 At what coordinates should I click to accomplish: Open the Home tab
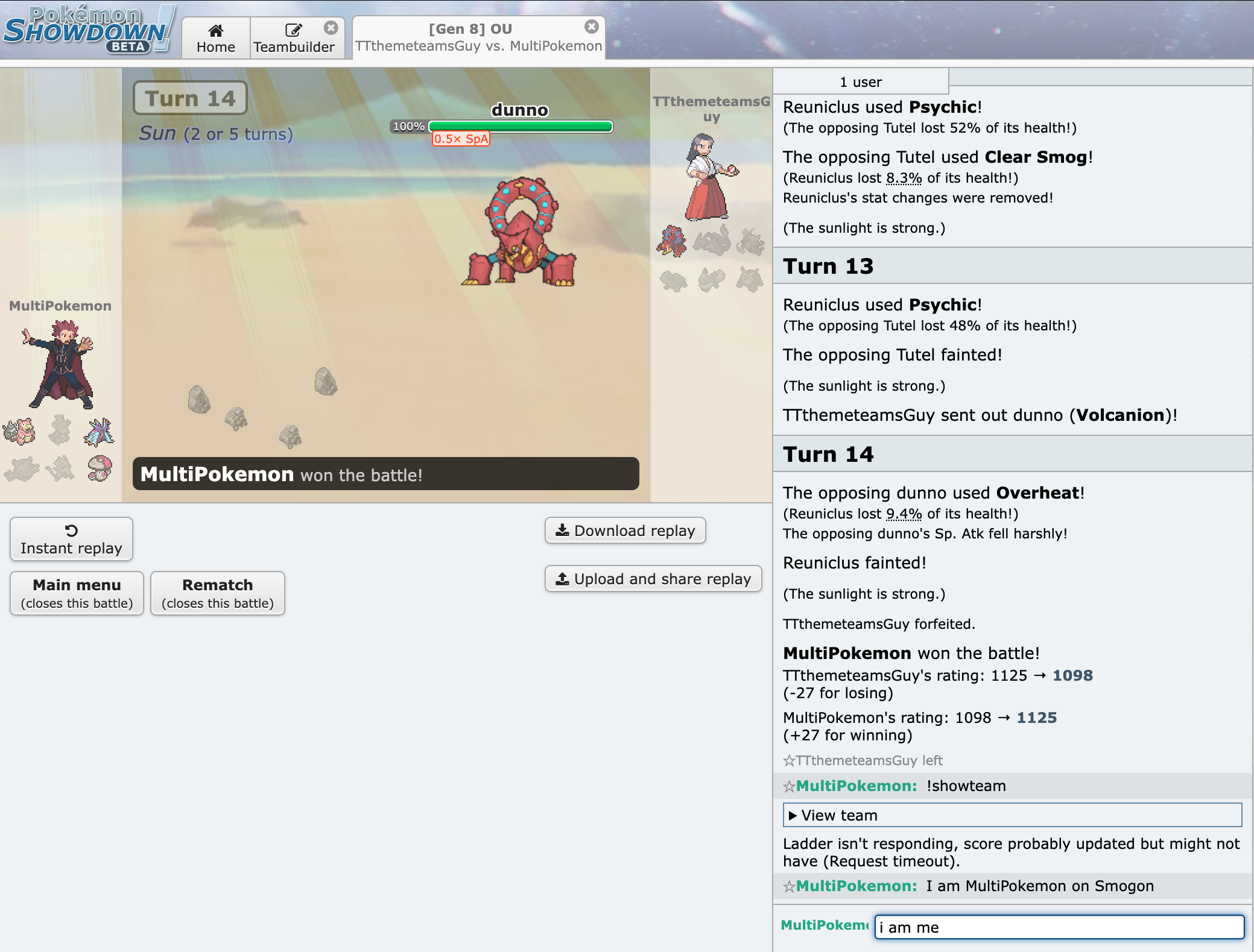point(216,39)
